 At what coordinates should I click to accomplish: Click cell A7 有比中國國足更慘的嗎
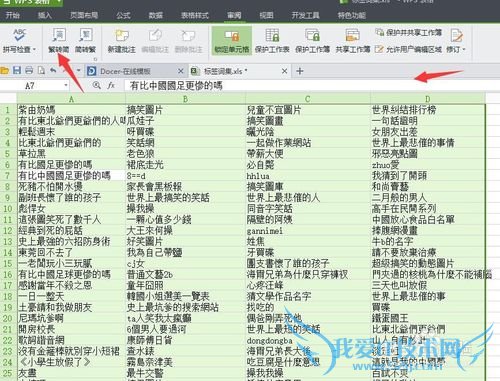click(71, 176)
